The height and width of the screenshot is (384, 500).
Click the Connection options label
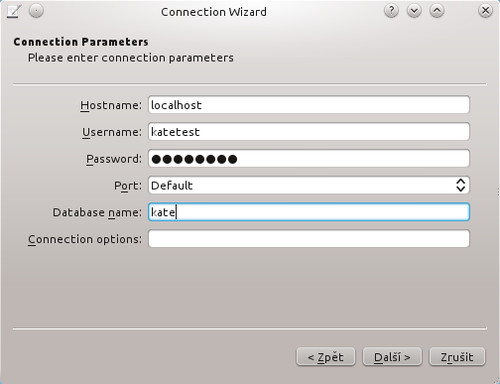pyautogui.click(x=85, y=239)
